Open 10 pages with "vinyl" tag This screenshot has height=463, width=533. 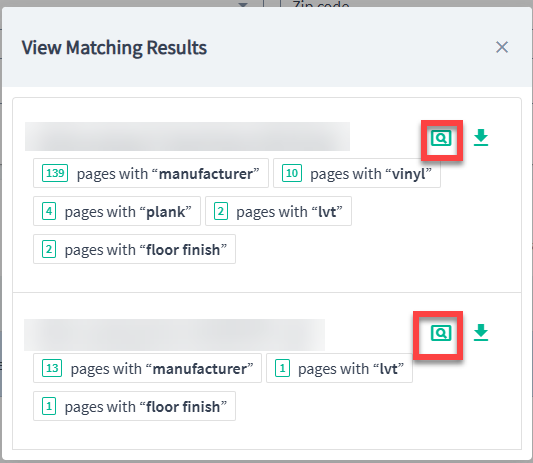357,173
